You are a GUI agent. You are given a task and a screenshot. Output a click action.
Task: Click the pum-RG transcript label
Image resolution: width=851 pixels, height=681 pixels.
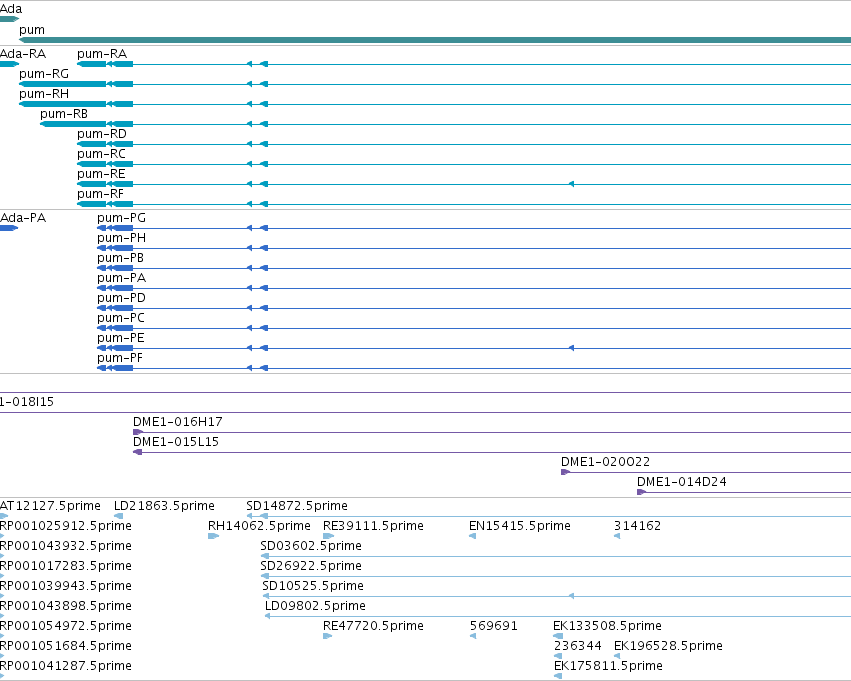pyautogui.click(x=44, y=74)
